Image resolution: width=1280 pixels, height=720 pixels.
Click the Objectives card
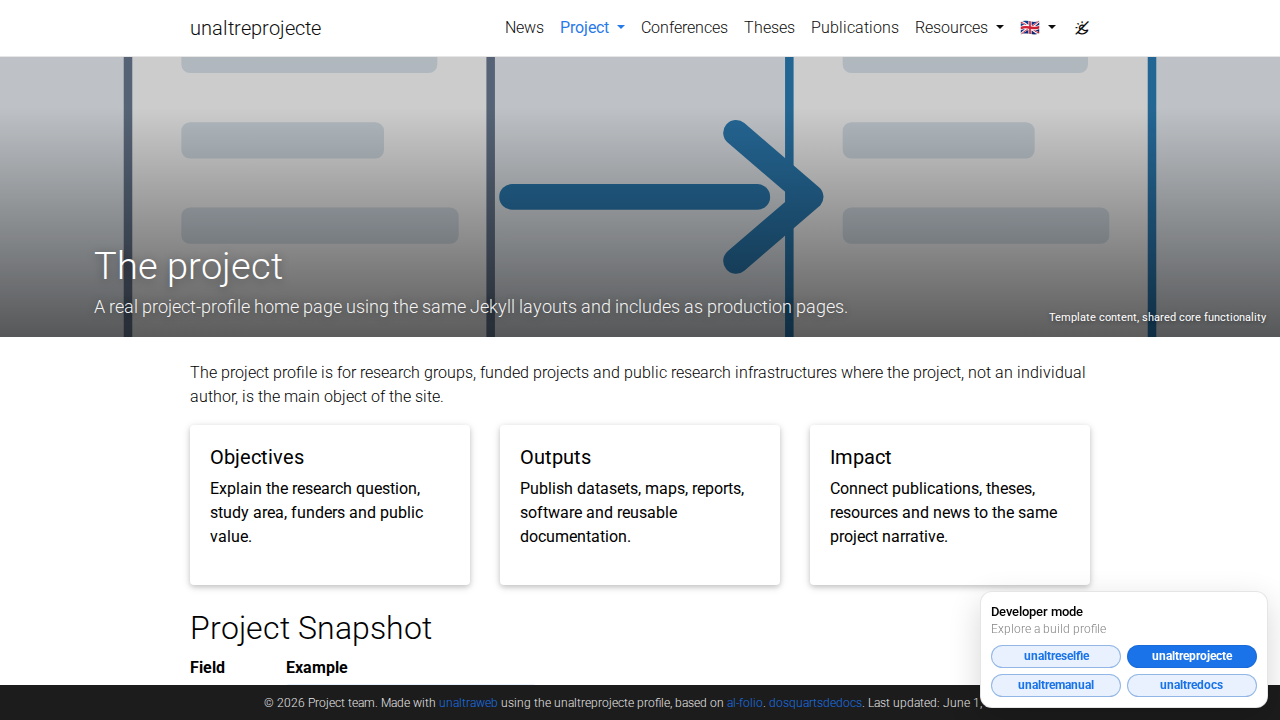tap(330, 505)
